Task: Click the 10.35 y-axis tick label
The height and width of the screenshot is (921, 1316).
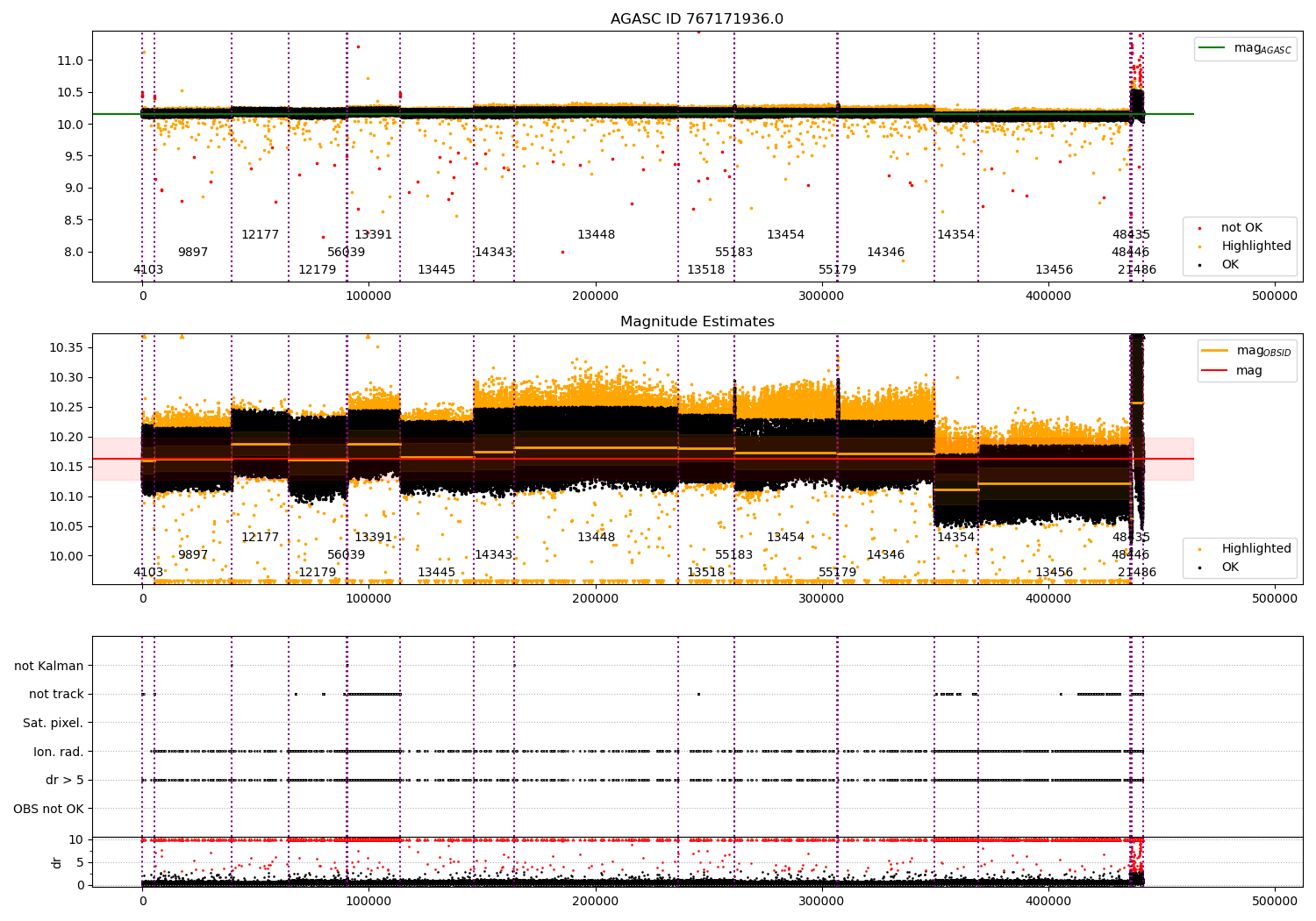Action: tap(67, 348)
